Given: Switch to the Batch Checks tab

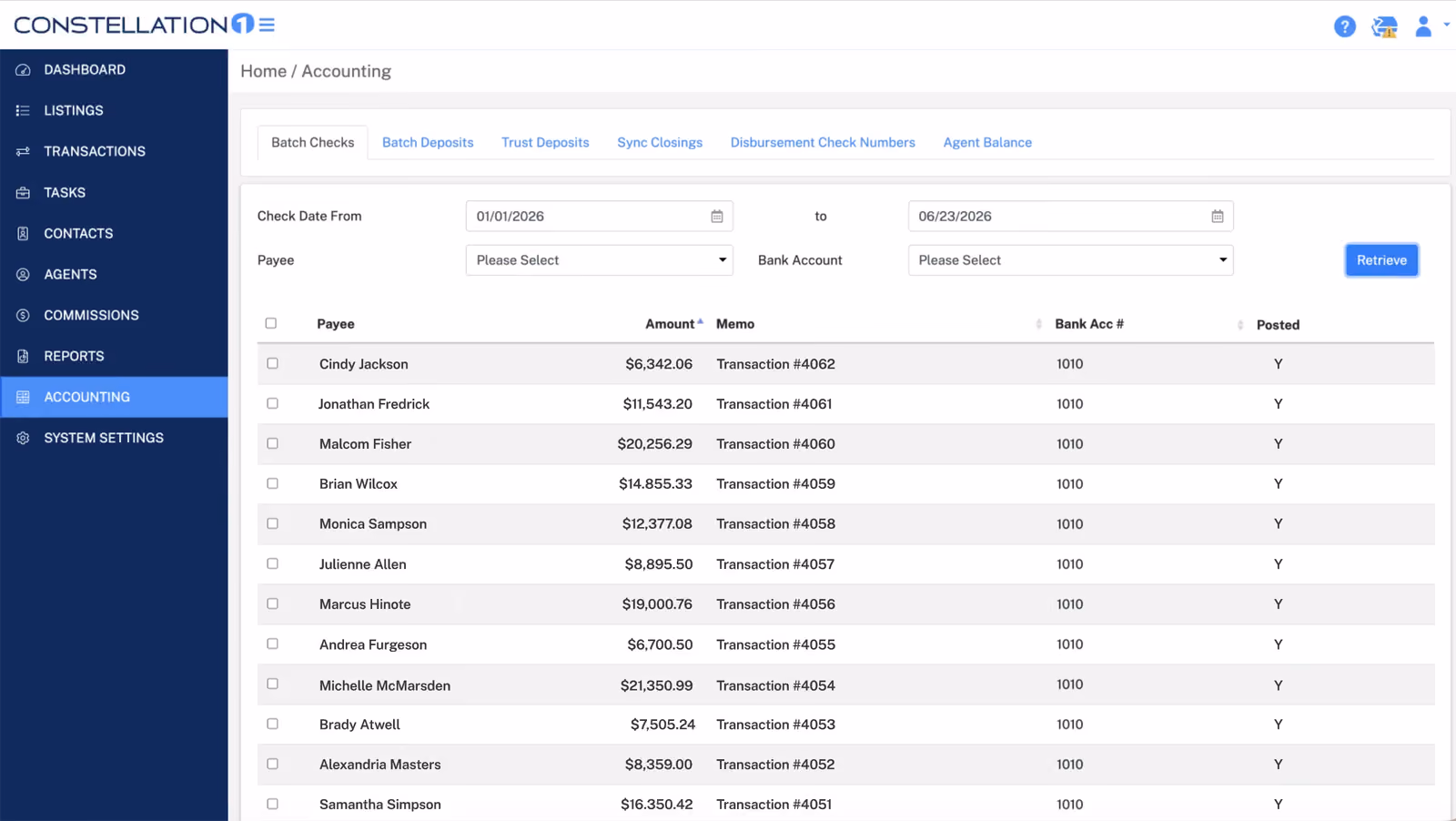Looking at the screenshot, I should (313, 143).
